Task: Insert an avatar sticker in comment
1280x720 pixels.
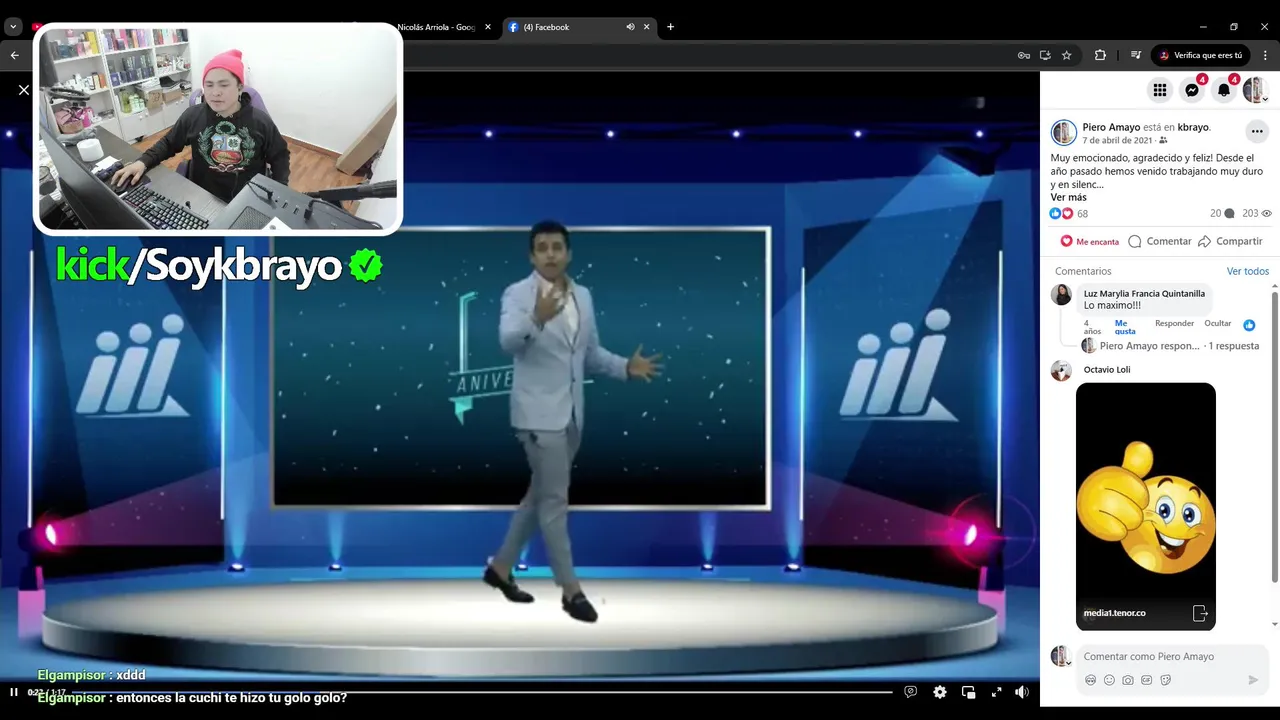Action: (x=1091, y=680)
